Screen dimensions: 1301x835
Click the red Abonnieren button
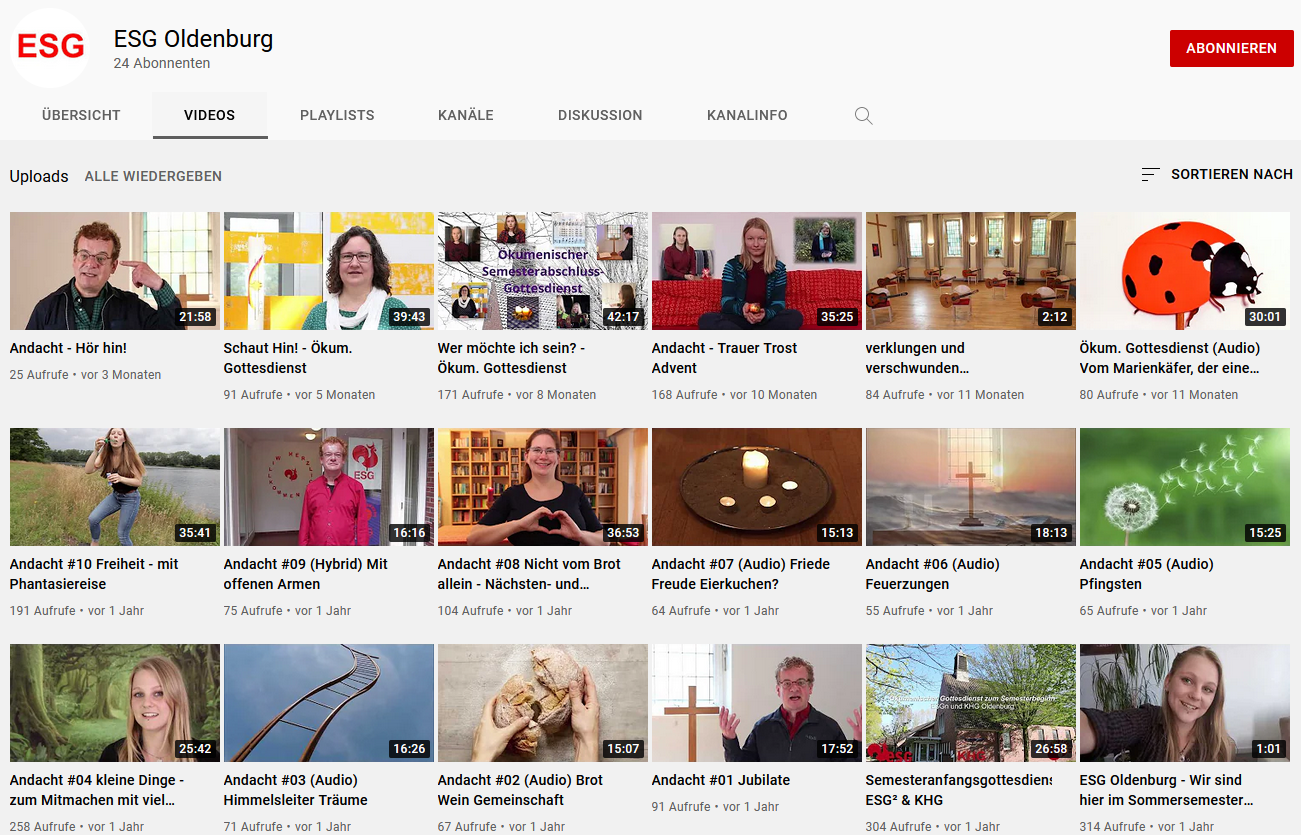(x=1232, y=48)
